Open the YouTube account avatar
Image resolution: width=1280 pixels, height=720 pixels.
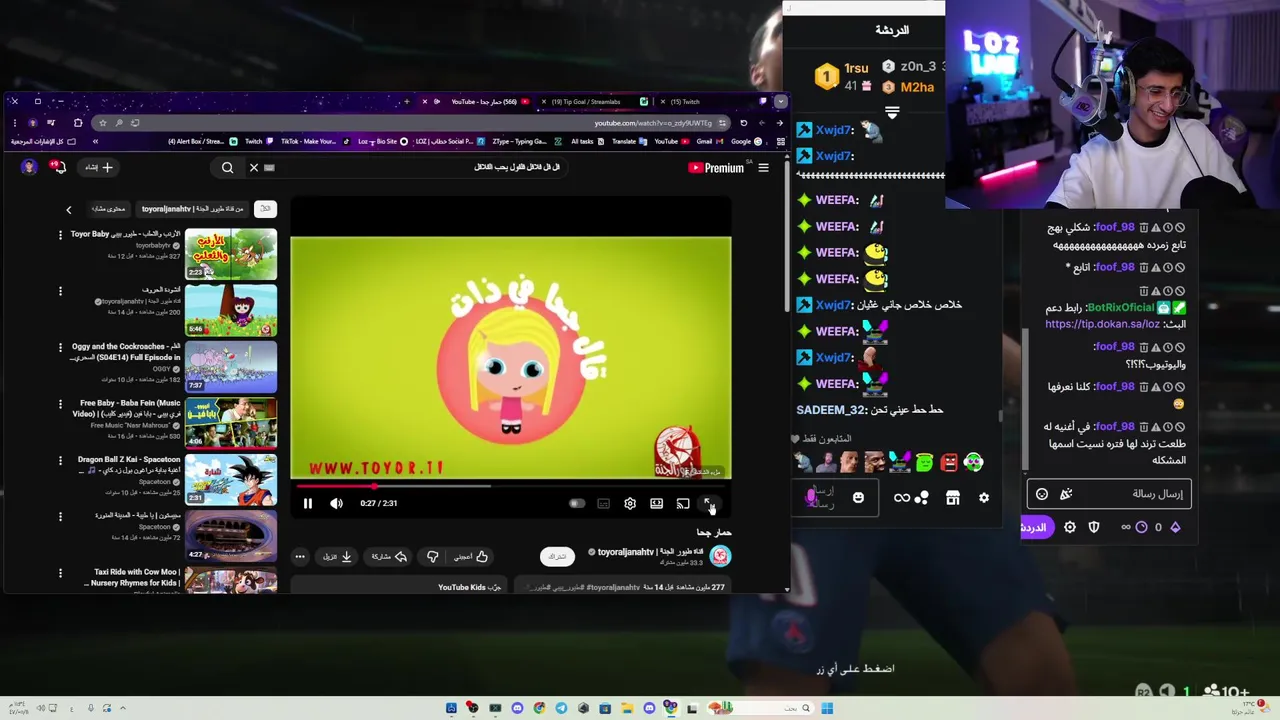pyautogui.click(x=29, y=168)
